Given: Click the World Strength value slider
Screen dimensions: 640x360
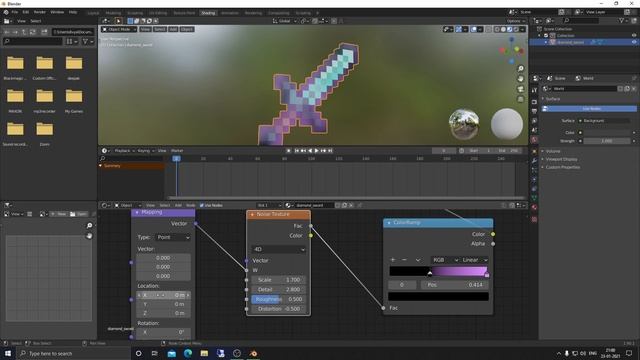Looking at the screenshot, I should [x=607, y=141].
